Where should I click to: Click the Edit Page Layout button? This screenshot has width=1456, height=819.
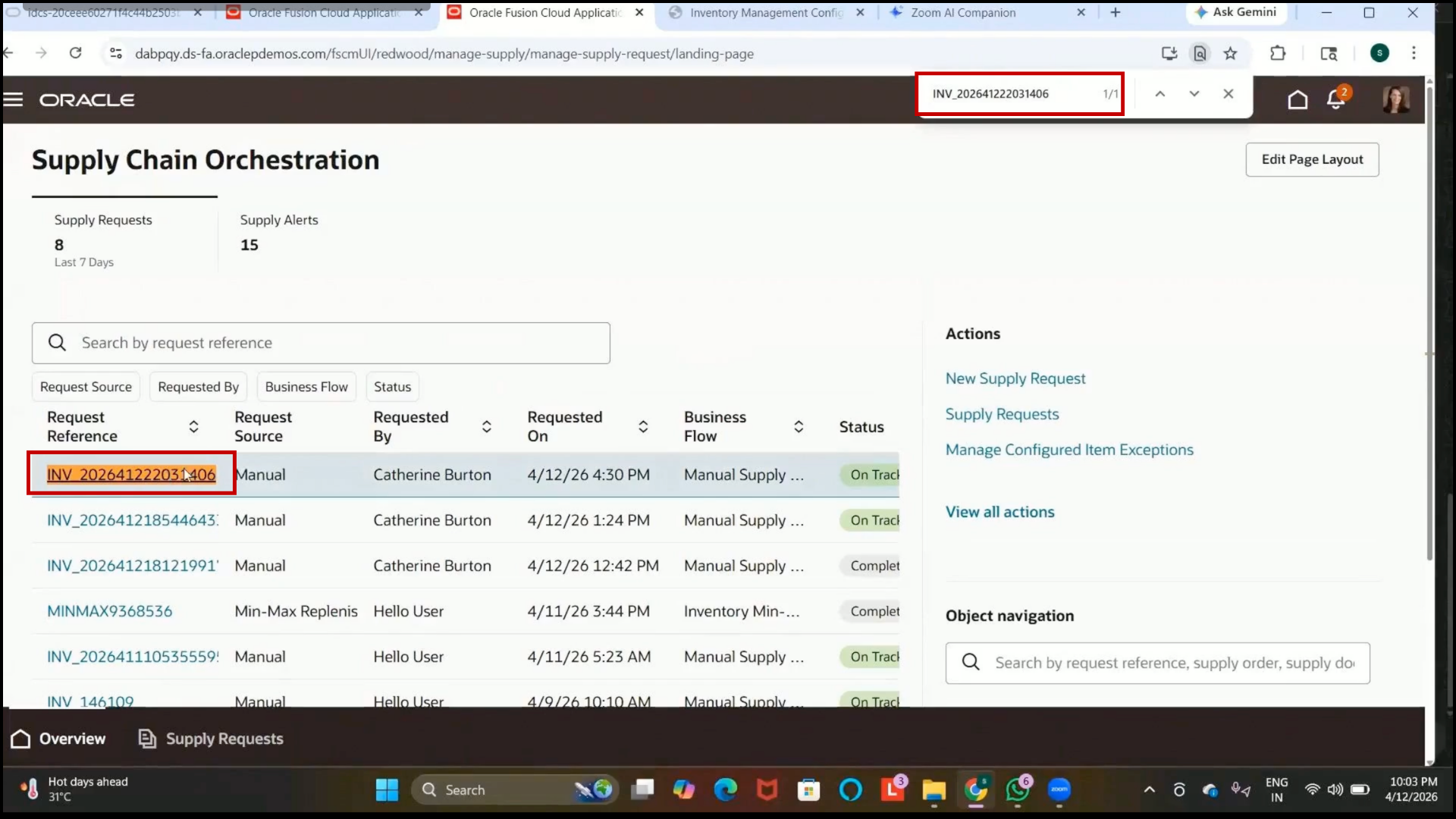[x=1312, y=159]
